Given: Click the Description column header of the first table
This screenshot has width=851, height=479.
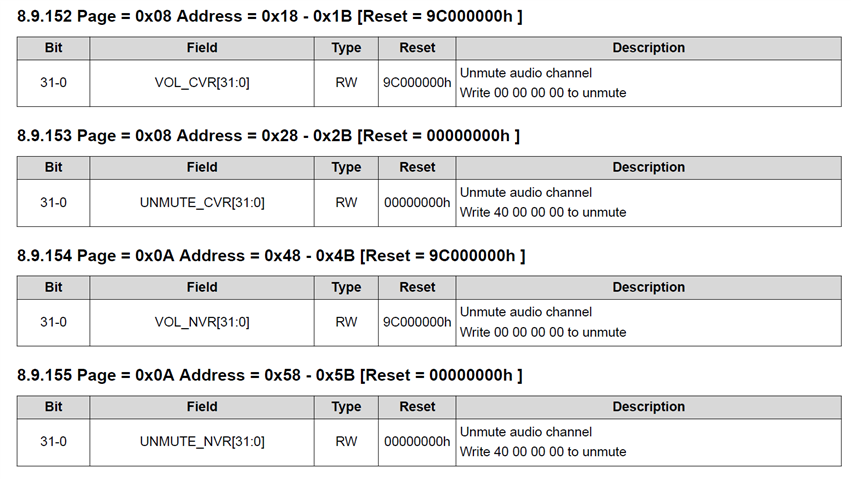Looking at the screenshot, I should 648,48.
